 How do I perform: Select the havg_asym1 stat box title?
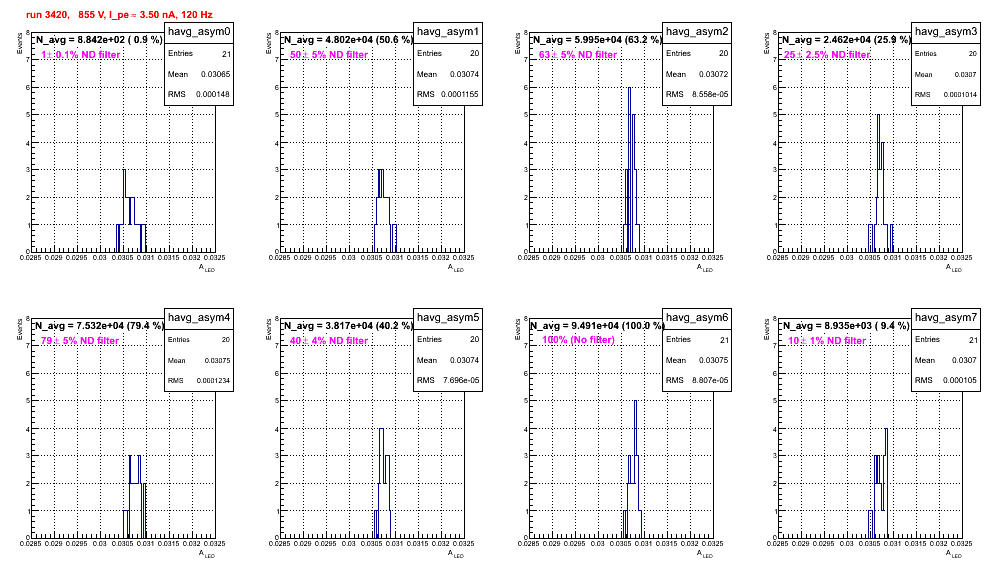(448, 31)
